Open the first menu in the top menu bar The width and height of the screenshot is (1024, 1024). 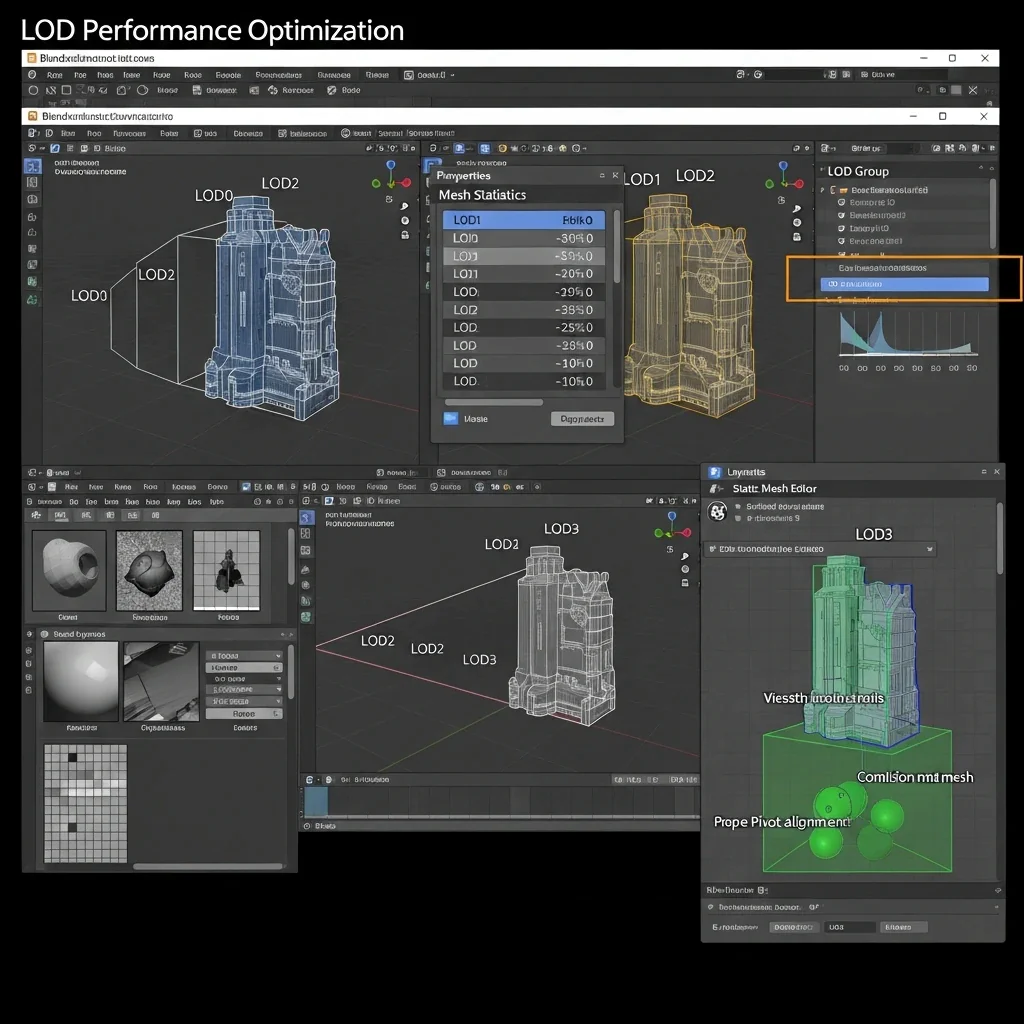click(x=54, y=75)
